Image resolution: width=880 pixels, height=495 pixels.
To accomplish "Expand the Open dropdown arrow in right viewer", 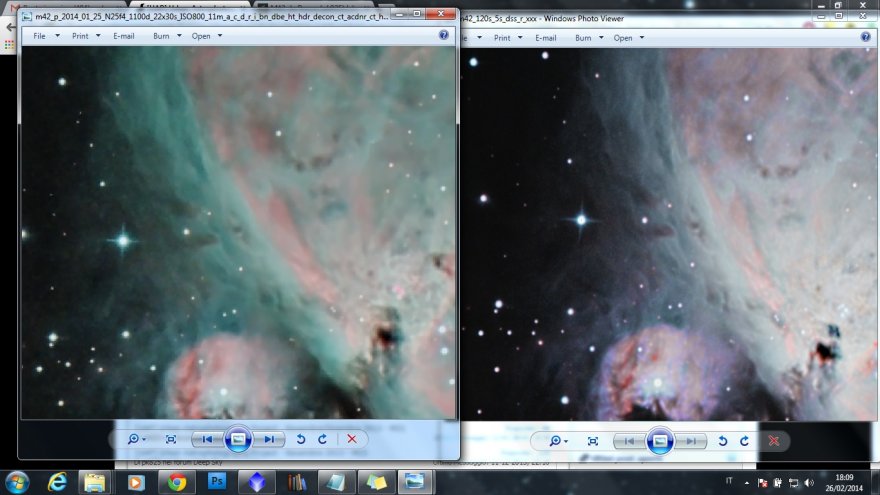I will click(x=642, y=38).
